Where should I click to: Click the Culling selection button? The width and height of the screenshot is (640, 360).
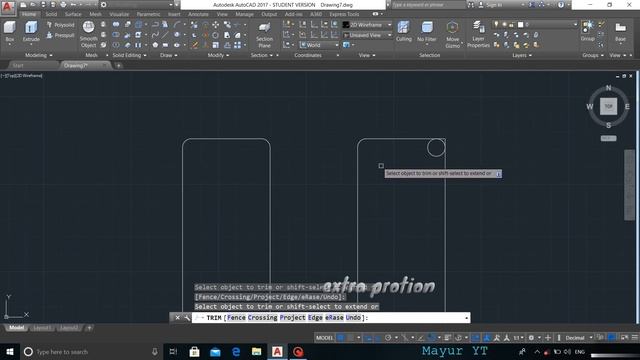click(404, 32)
